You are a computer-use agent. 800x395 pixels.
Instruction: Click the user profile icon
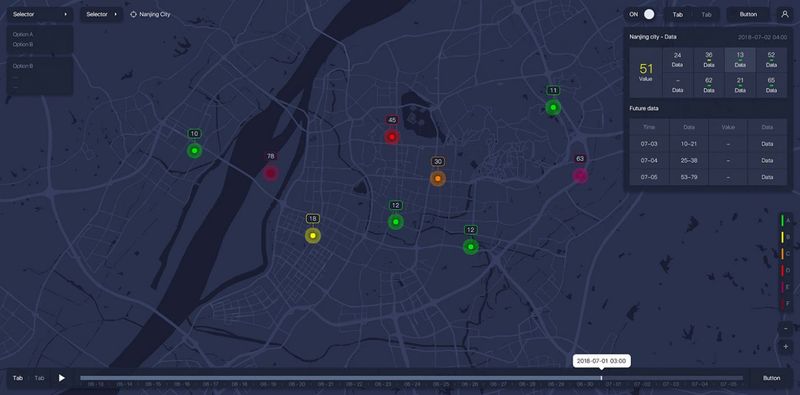785,14
